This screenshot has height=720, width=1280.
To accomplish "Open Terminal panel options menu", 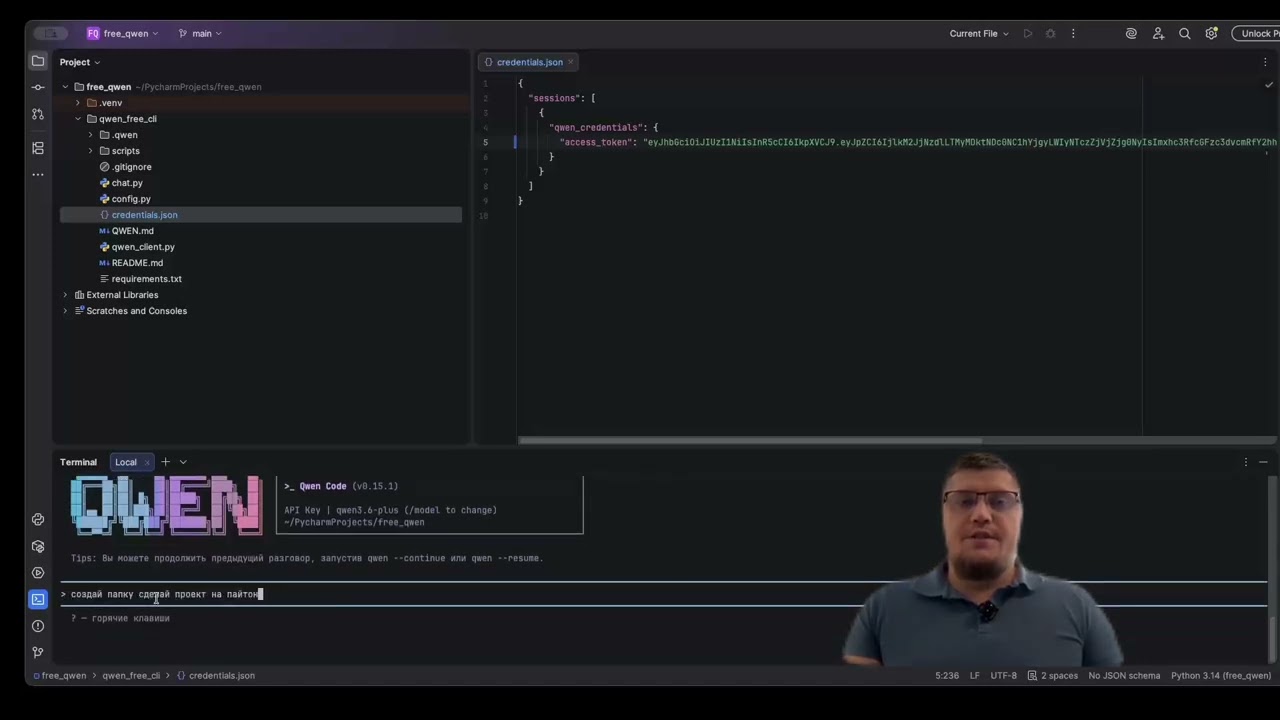I will pyautogui.click(x=1245, y=462).
